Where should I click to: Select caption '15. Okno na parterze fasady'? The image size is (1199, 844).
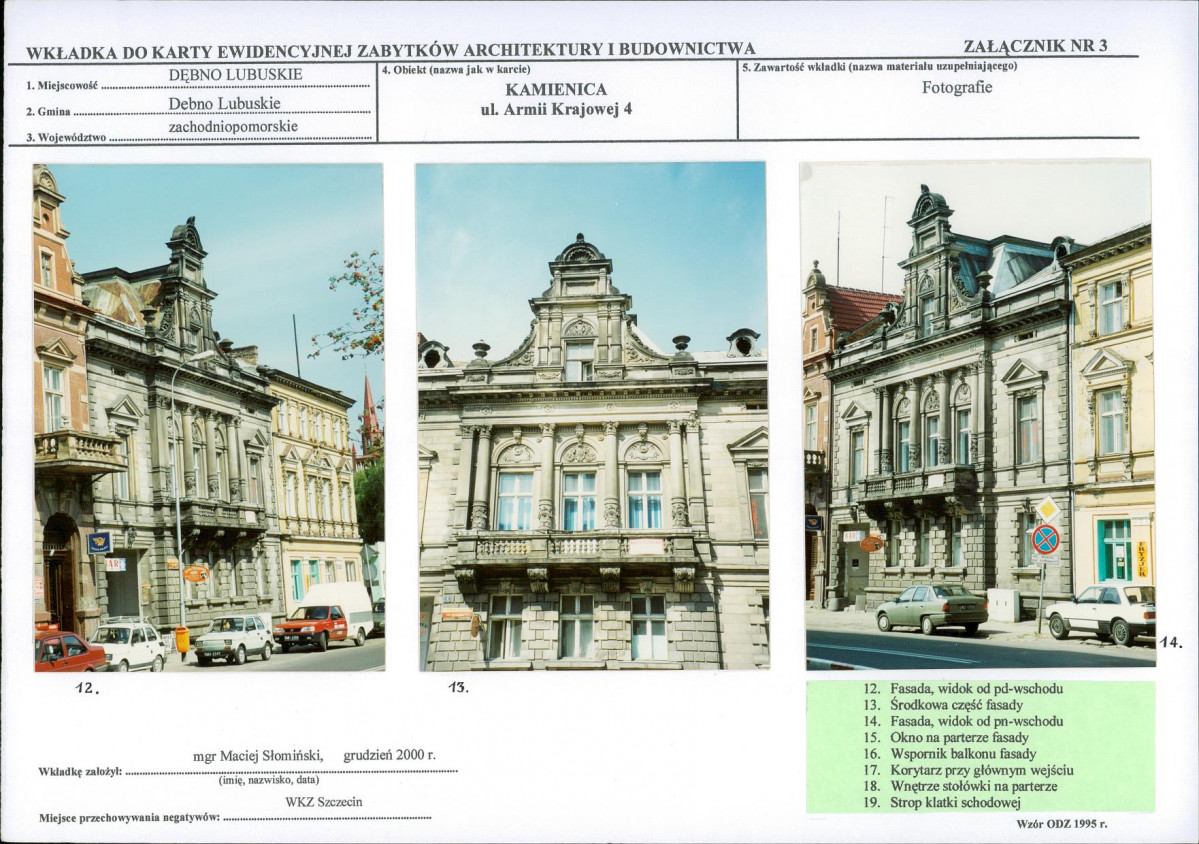(x=945, y=737)
